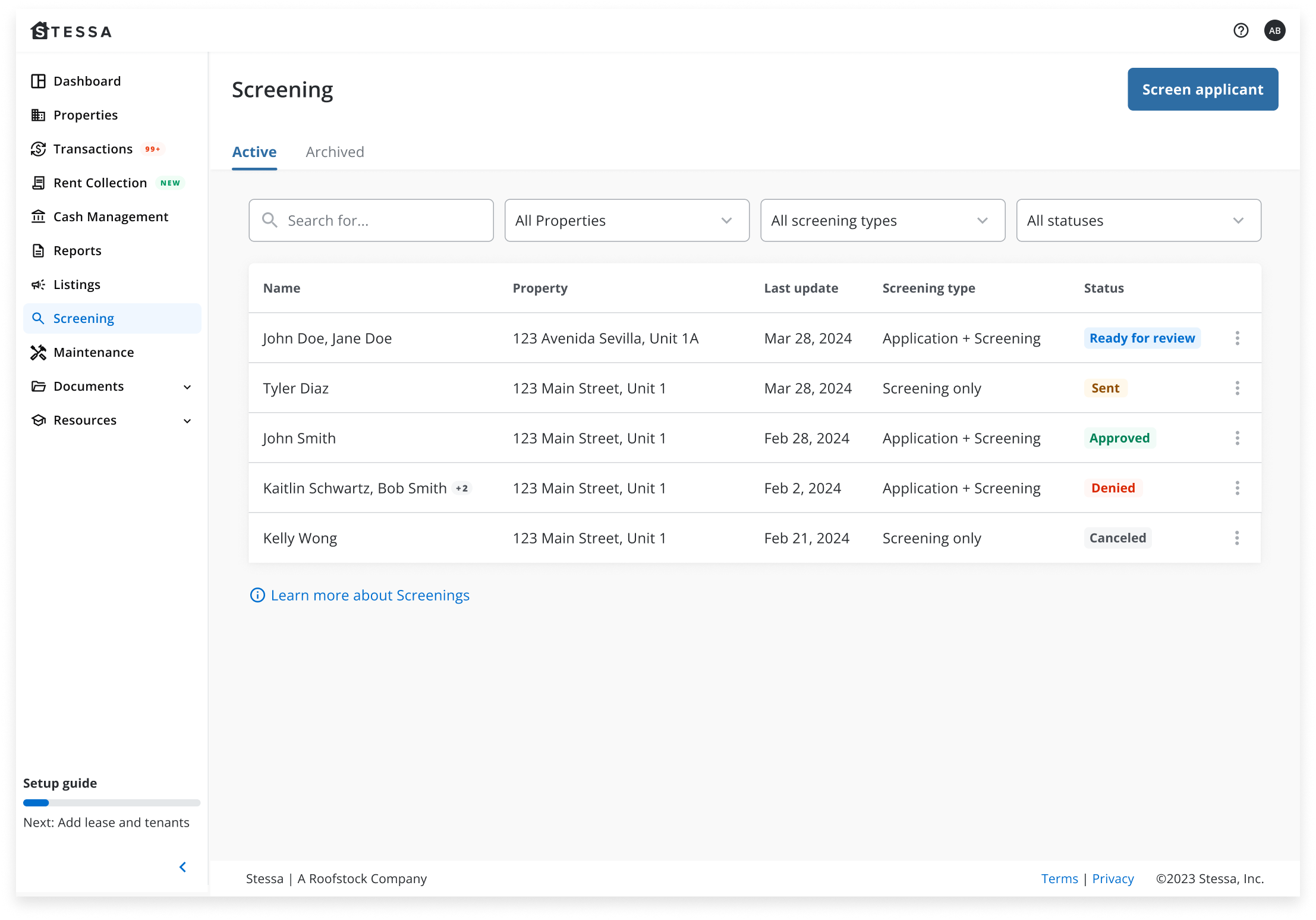Expand the Resources menu section

187,421
